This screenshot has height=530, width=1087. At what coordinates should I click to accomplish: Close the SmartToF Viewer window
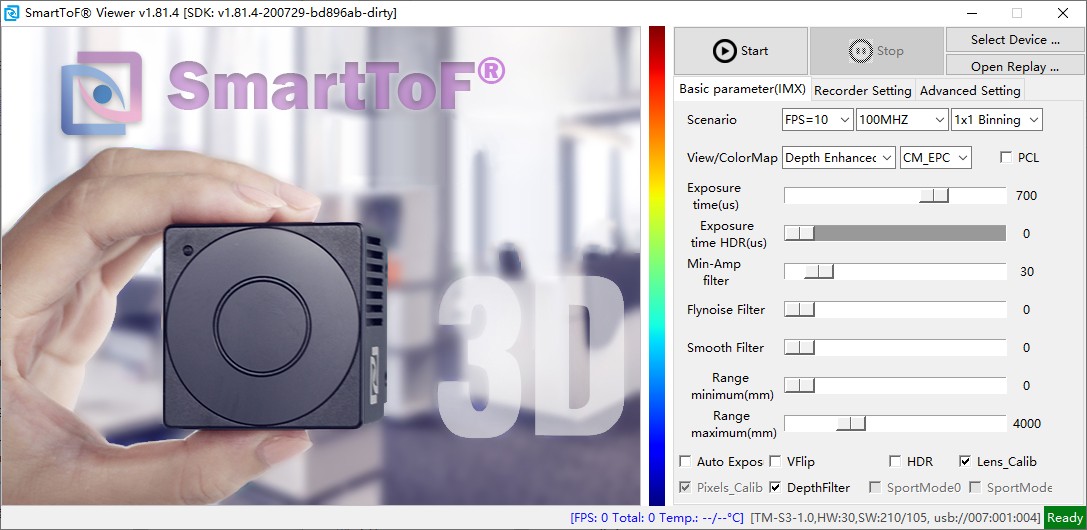click(1063, 12)
